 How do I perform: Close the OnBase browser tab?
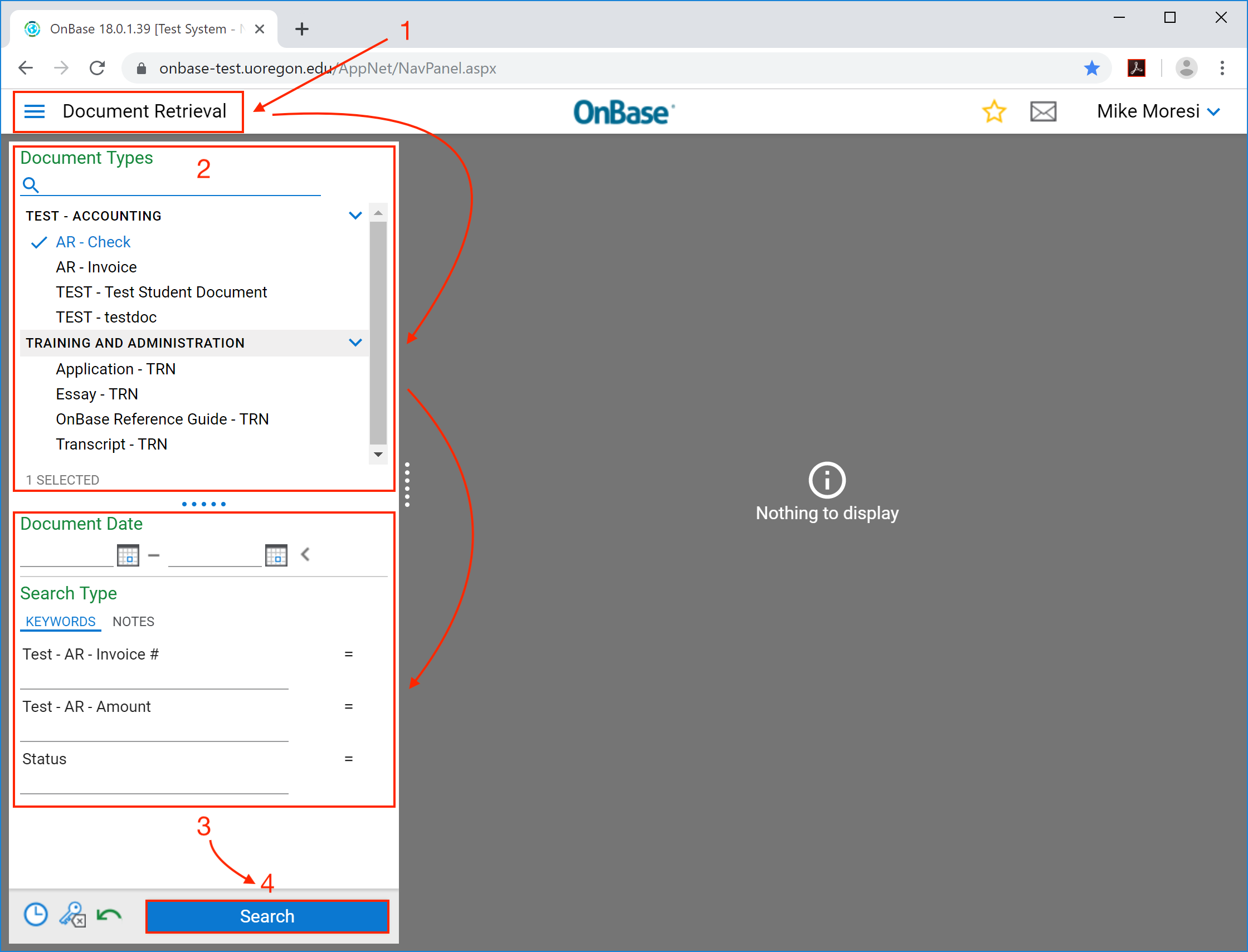click(x=260, y=30)
